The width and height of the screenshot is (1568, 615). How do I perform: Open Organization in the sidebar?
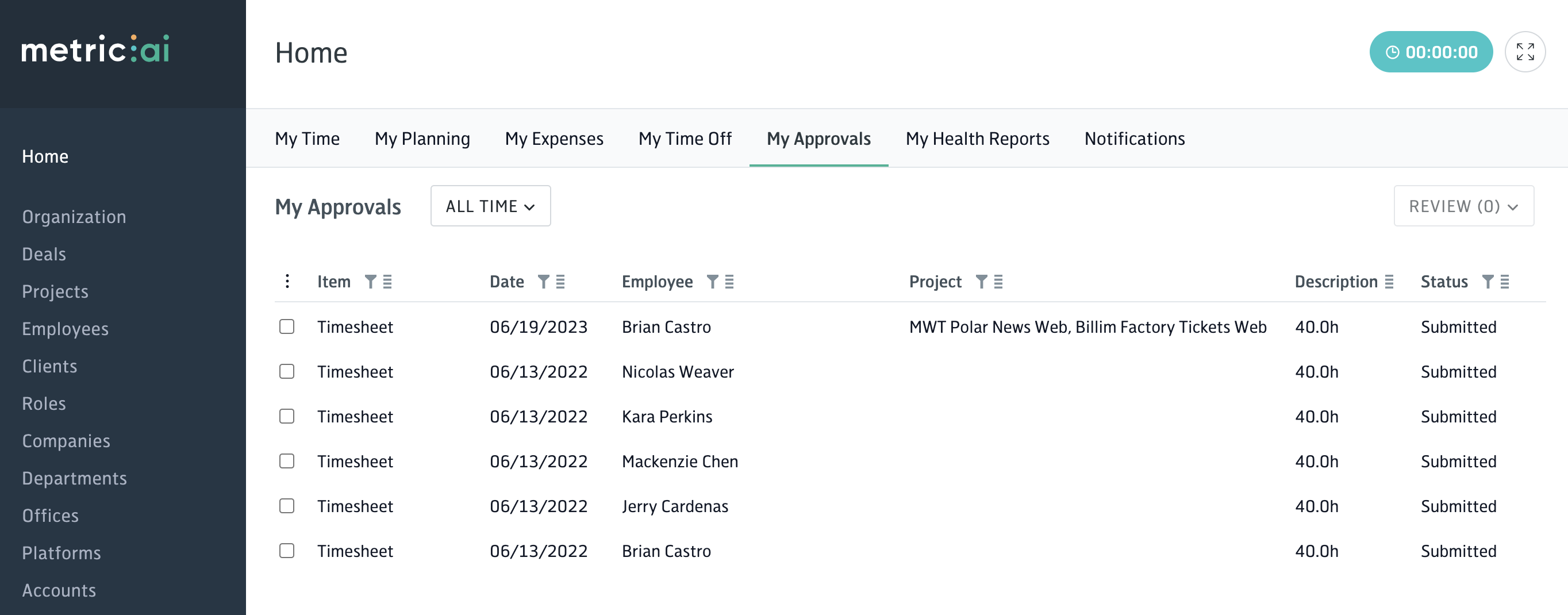click(x=74, y=217)
